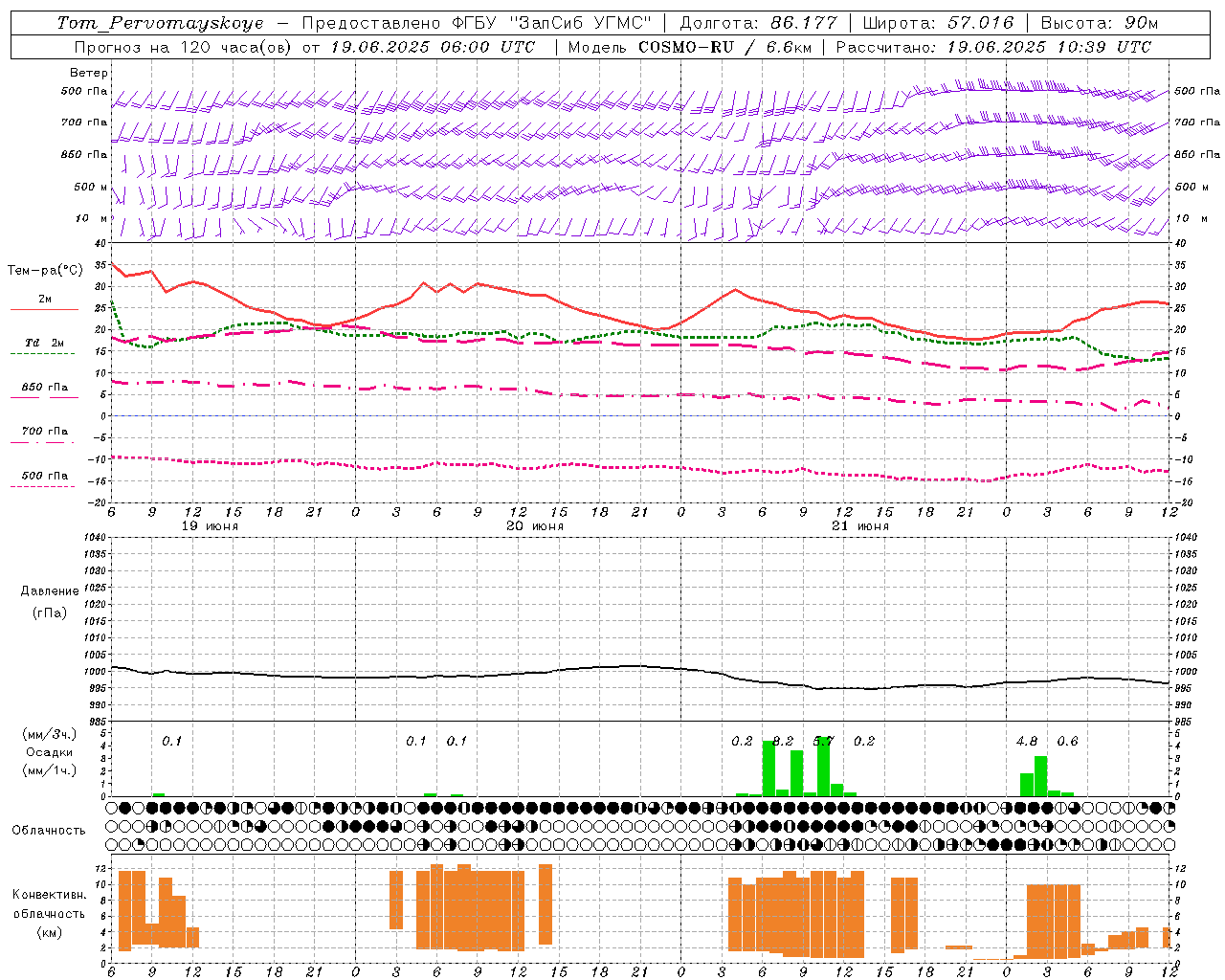
Task: Click the Тем-ра(°C) temperature panel label
Action: [x=45, y=271]
